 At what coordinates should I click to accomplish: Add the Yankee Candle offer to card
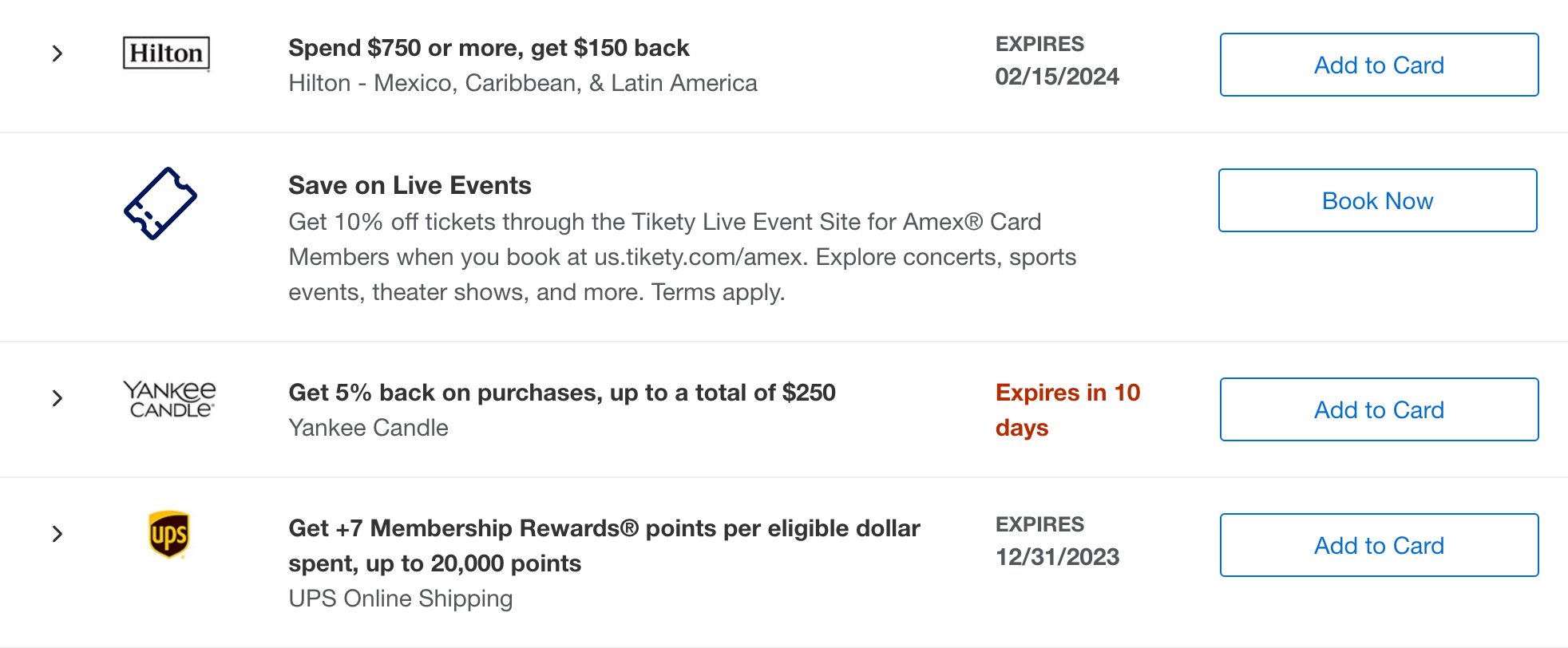(x=1379, y=409)
